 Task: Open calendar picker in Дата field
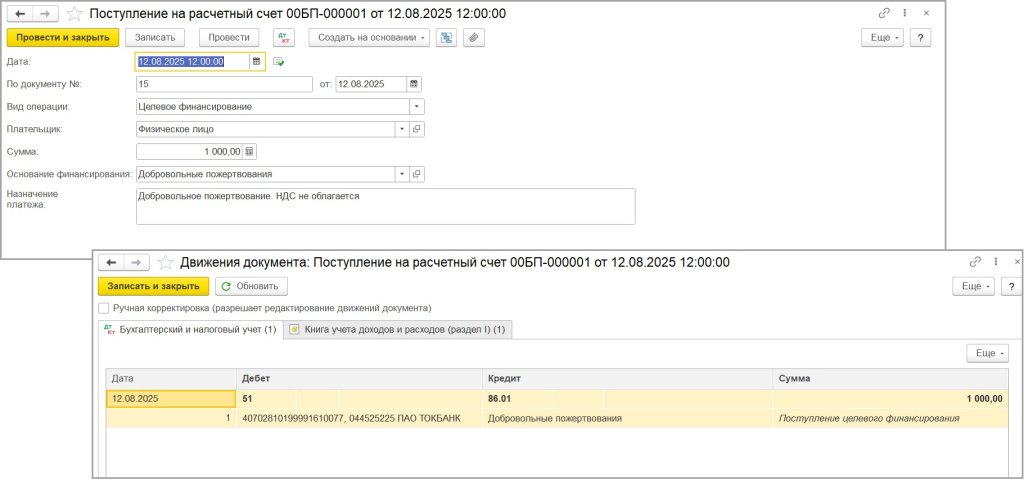pyautogui.click(x=256, y=61)
